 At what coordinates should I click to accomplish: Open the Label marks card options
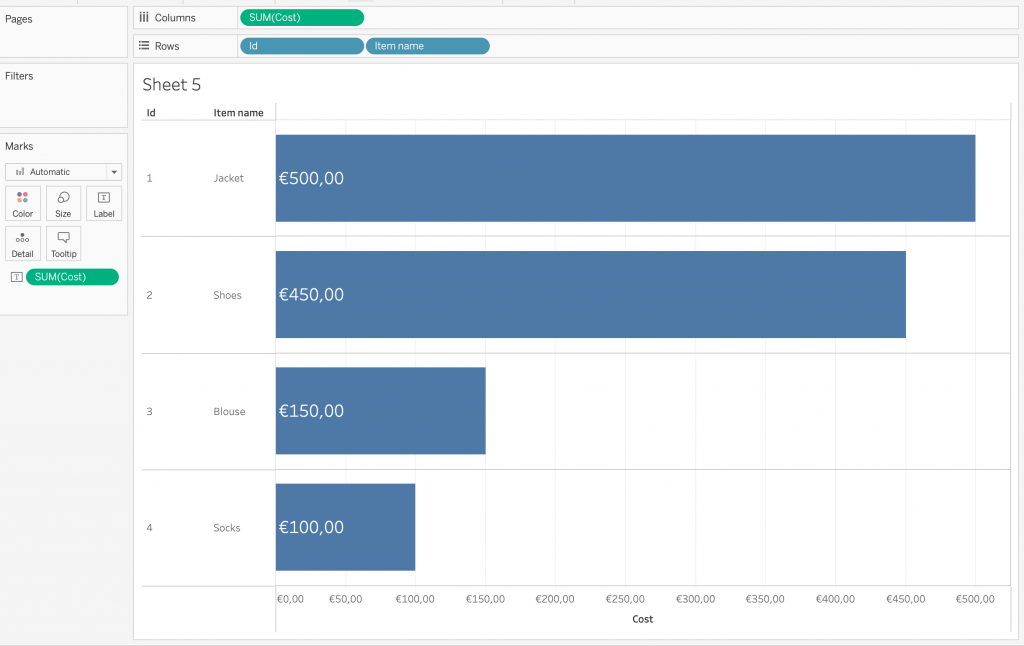pyautogui.click(x=104, y=203)
